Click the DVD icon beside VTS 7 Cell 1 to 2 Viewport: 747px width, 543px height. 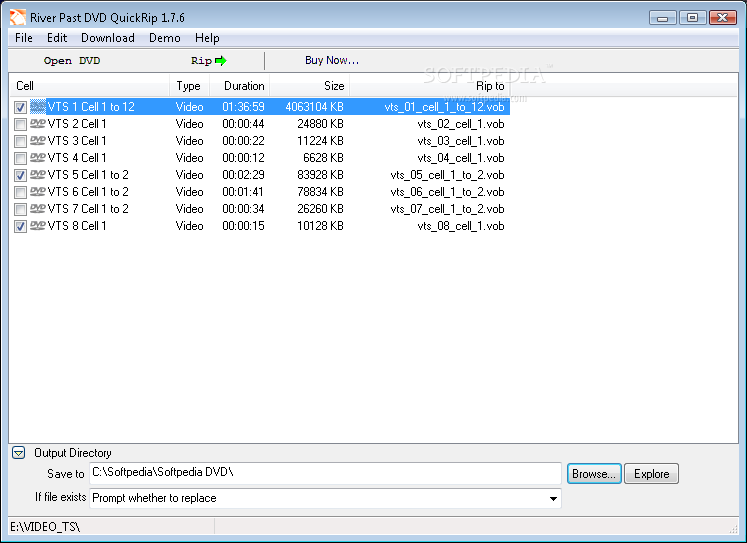(38, 209)
